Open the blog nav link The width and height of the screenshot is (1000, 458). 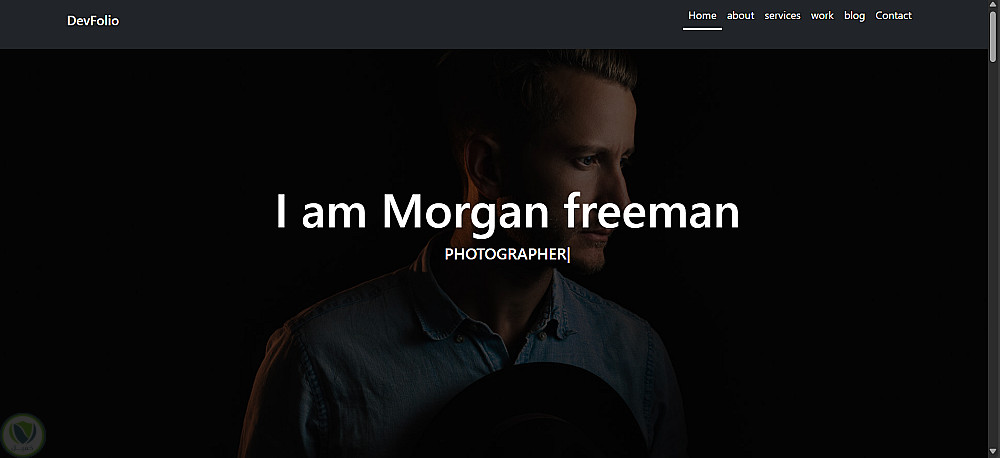coord(855,15)
